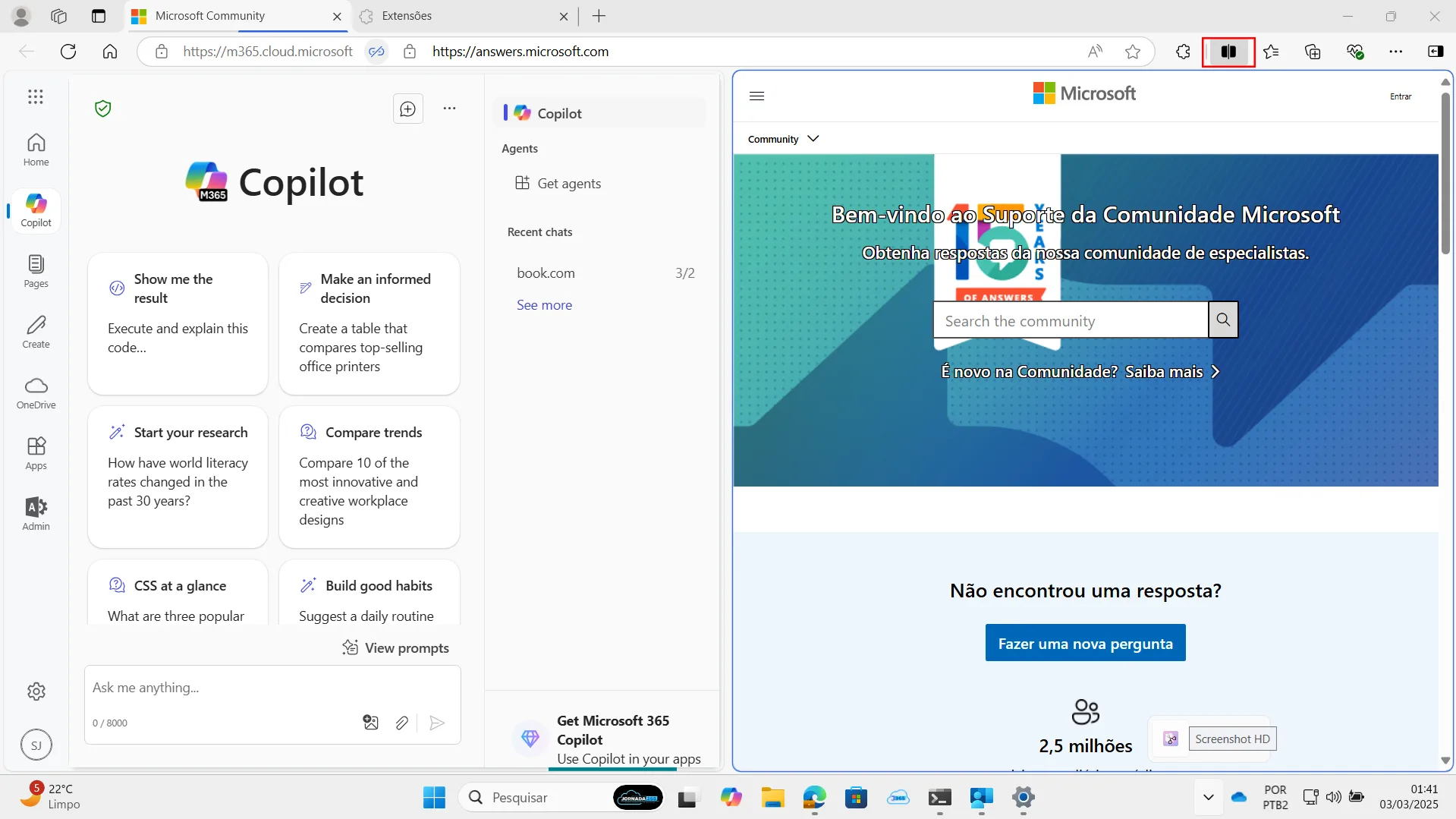Open the SJ account profile avatar
Image resolution: width=1456 pixels, height=819 pixels.
point(36,745)
